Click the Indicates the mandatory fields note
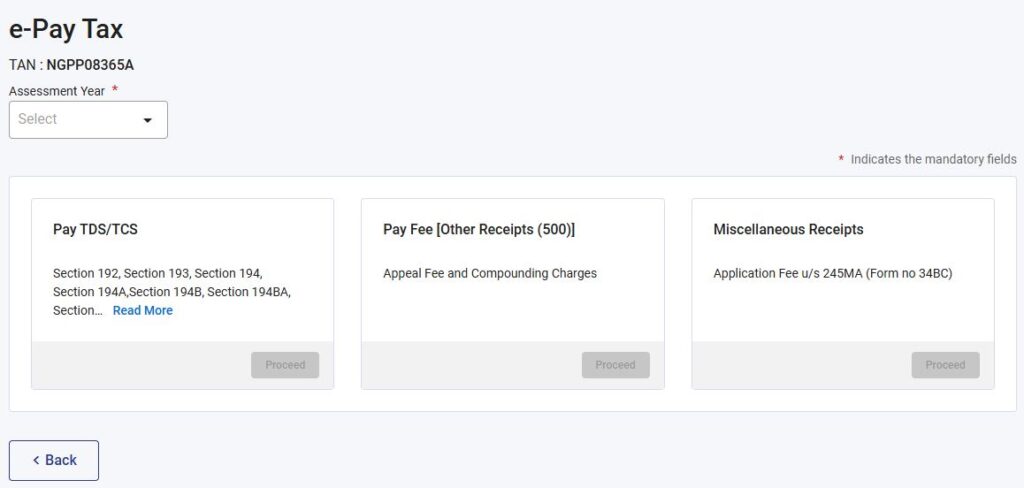 pos(933,159)
